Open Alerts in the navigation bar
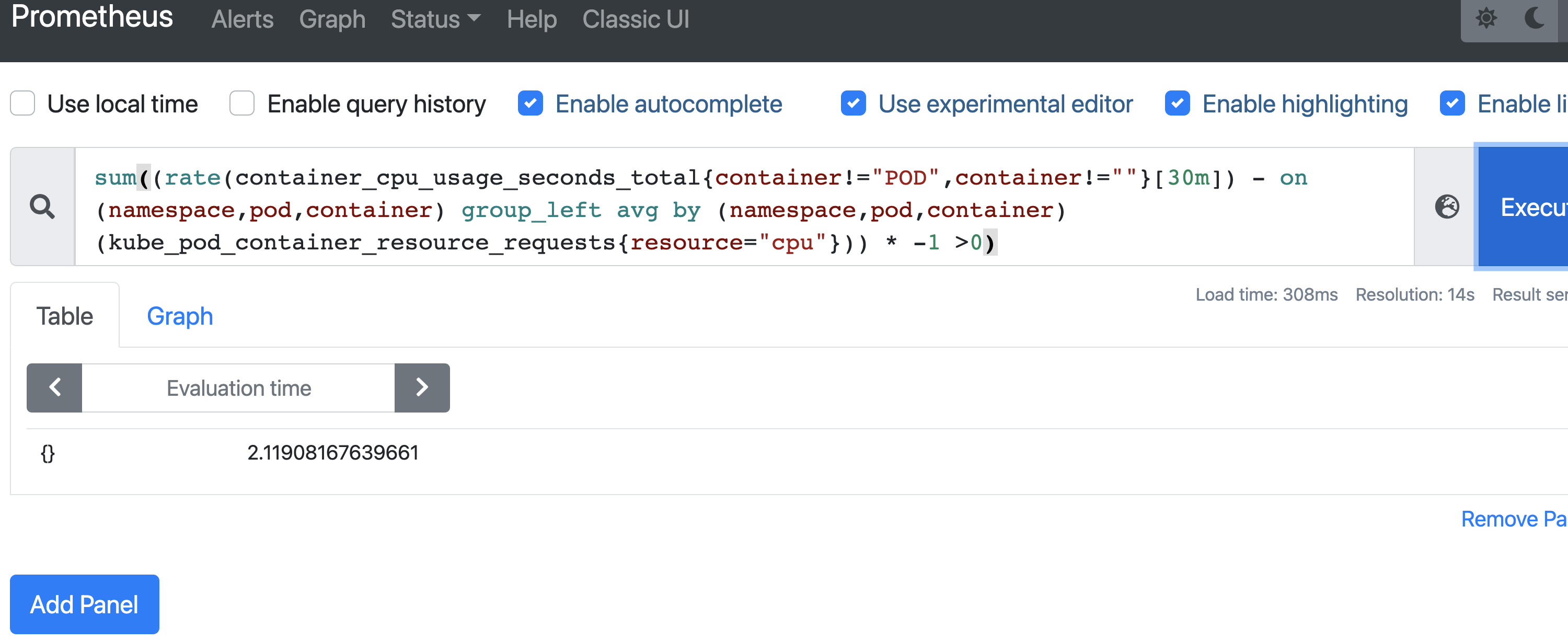1568x641 pixels. pyautogui.click(x=243, y=19)
